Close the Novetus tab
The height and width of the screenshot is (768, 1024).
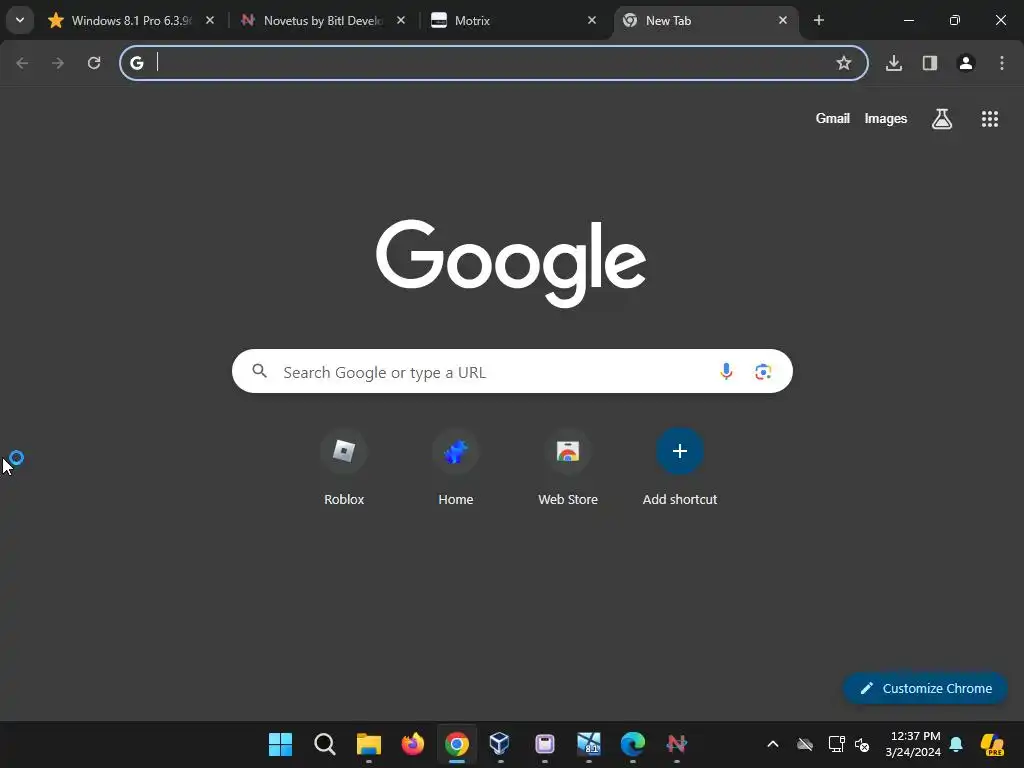[401, 20]
